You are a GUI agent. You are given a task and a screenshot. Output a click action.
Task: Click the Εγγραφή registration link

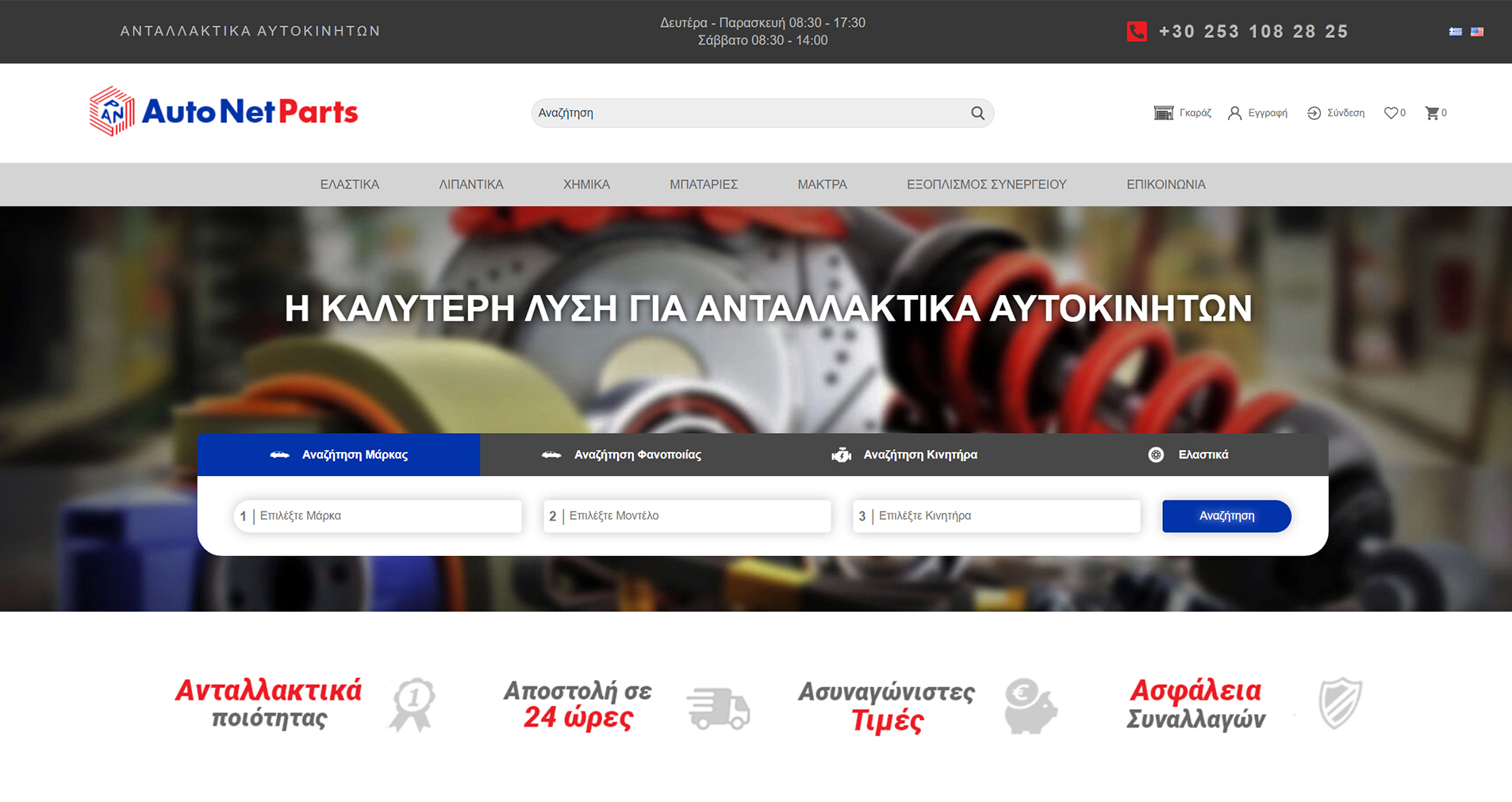click(1258, 113)
